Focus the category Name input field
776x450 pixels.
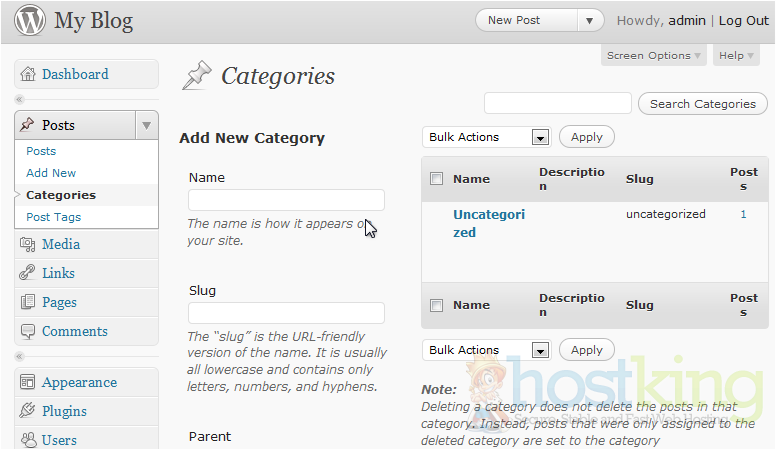tap(286, 200)
